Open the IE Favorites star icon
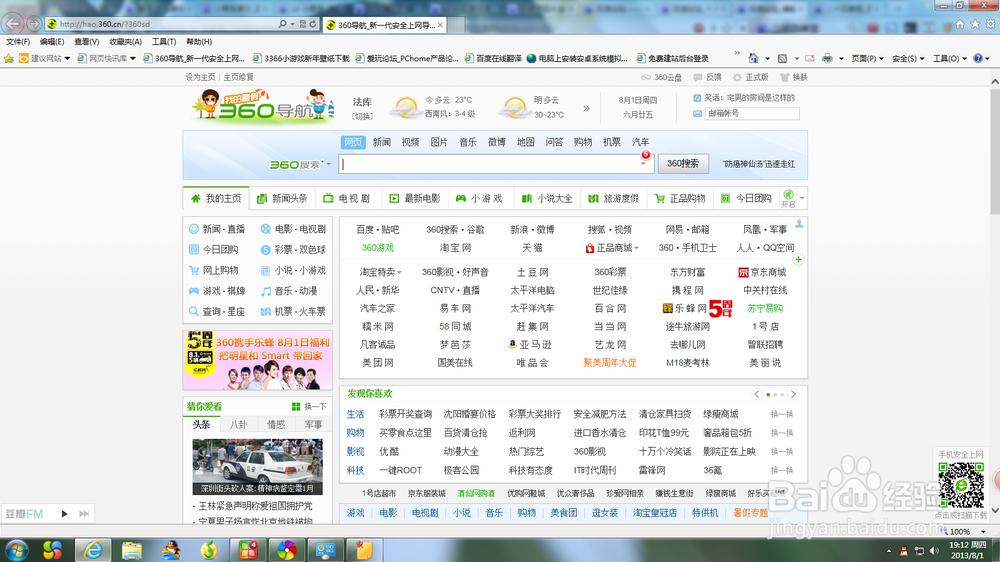This screenshot has height=562, width=1000. click(x=975, y=24)
